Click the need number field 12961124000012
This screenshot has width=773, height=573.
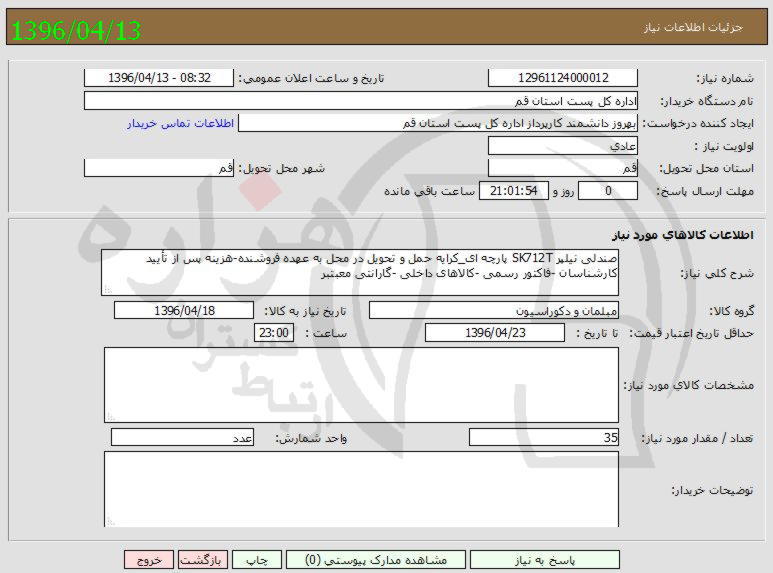point(563,78)
